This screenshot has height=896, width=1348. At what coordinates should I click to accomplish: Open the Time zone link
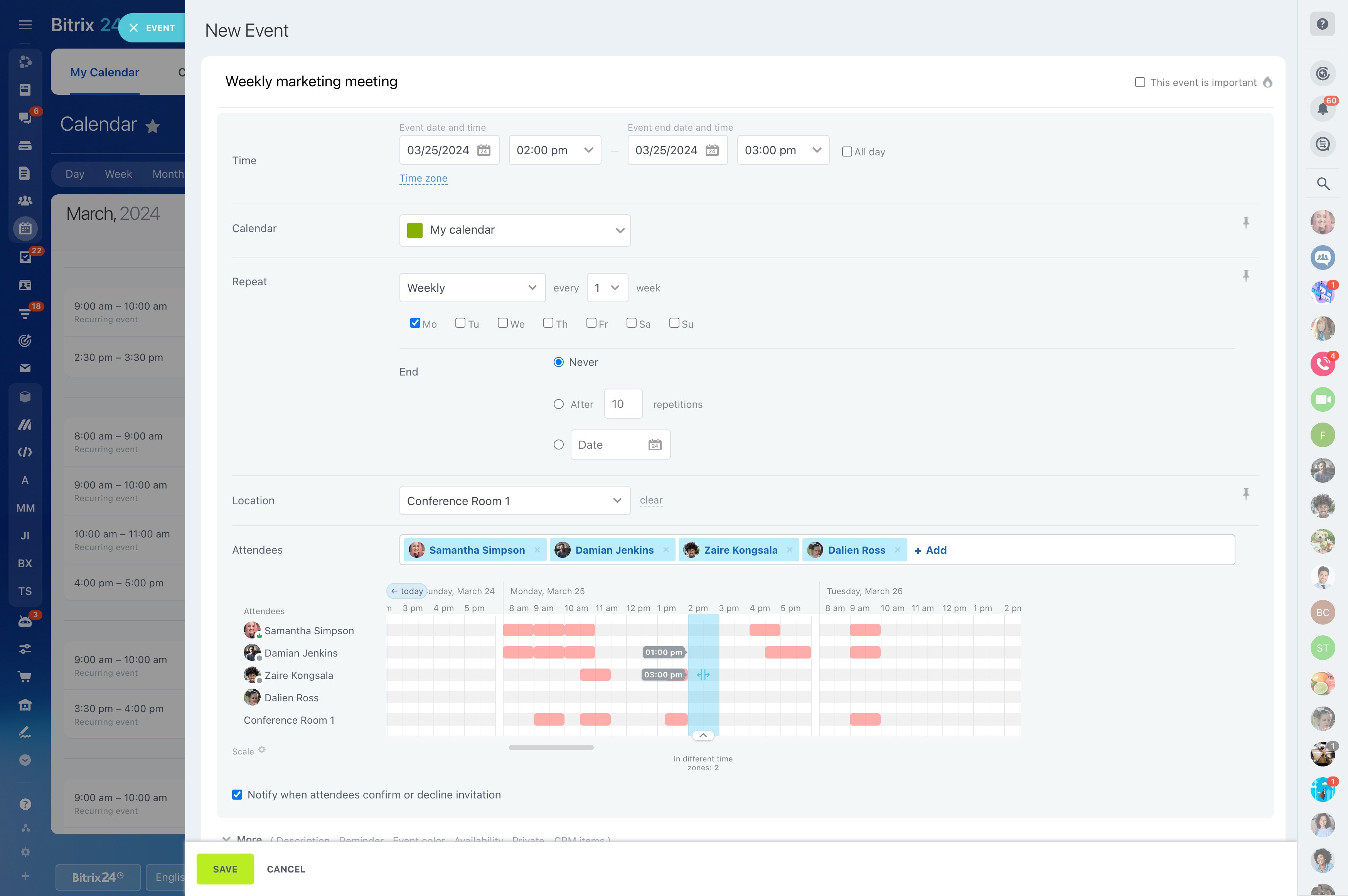tap(423, 178)
